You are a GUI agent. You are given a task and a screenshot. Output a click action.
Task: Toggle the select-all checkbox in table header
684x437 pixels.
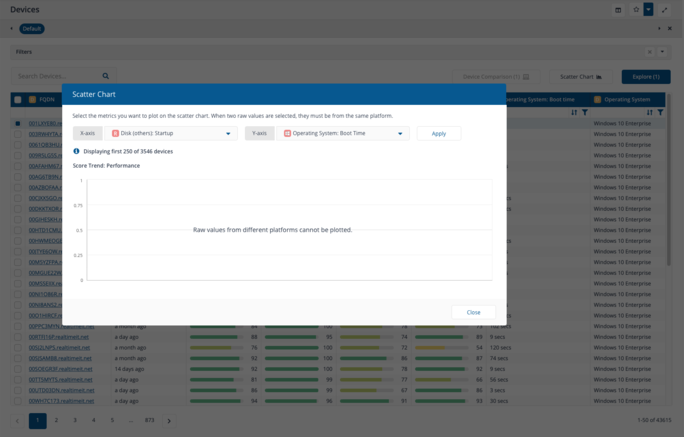pyautogui.click(x=18, y=100)
